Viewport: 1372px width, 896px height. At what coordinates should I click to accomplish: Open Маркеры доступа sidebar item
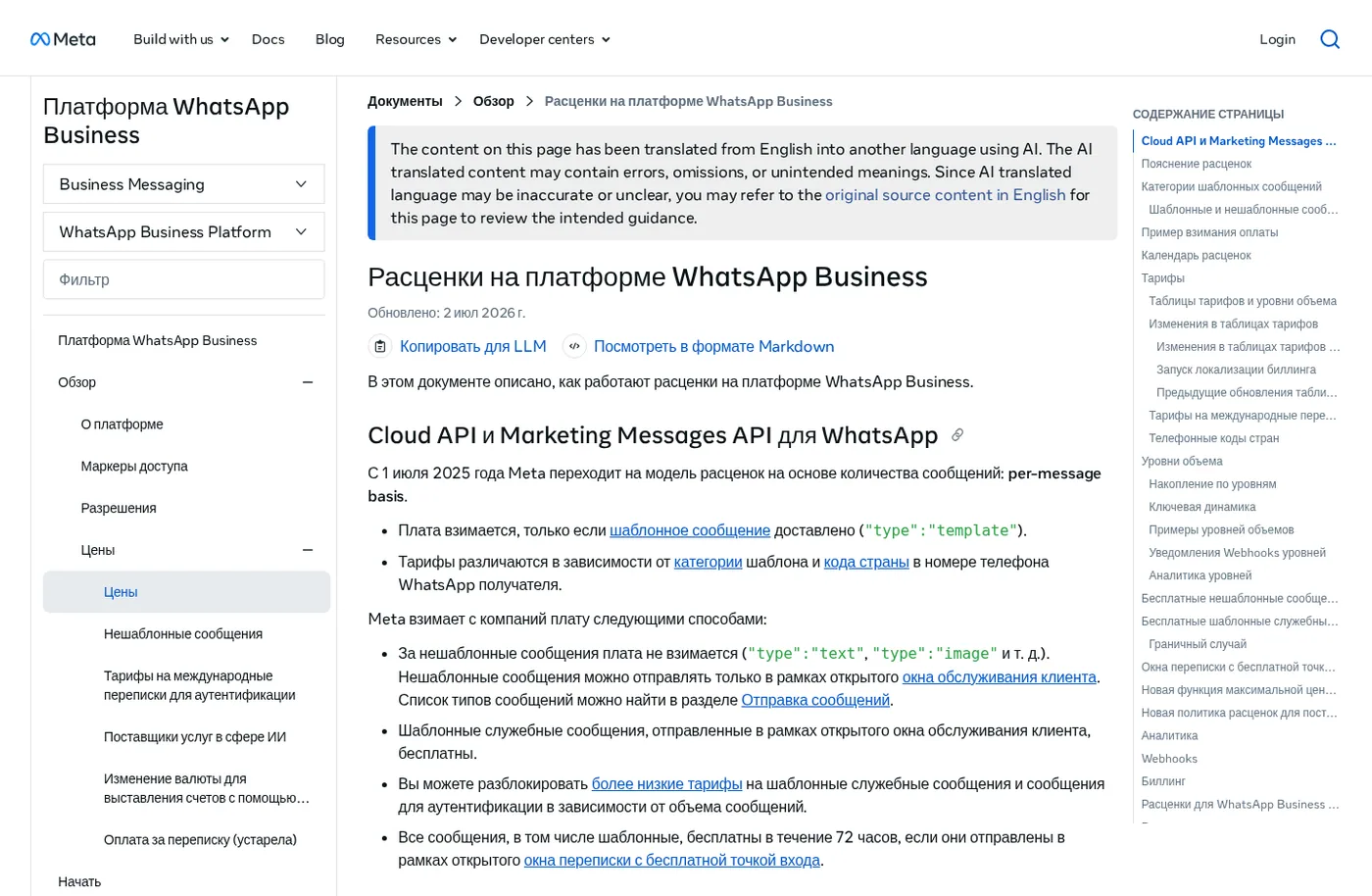(134, 467)
